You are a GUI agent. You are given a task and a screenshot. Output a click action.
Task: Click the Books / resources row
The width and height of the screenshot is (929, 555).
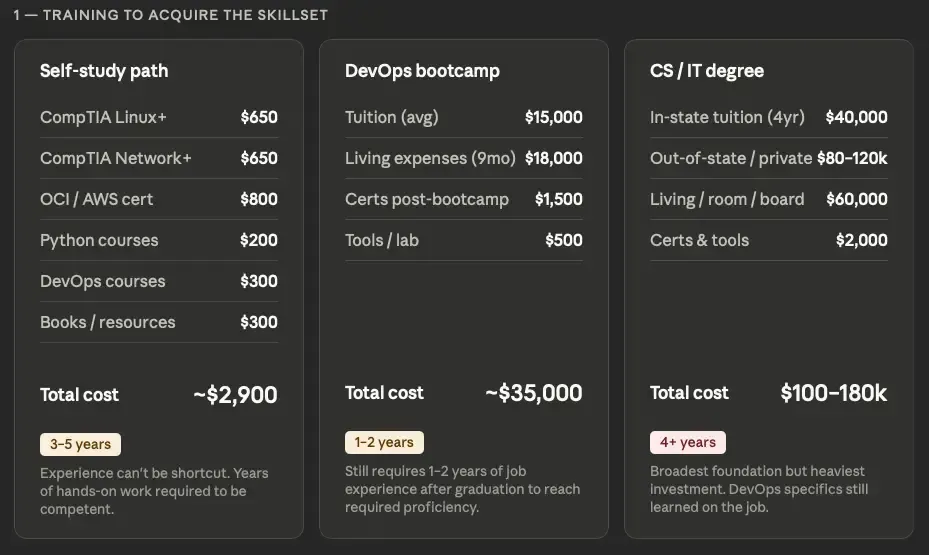[158, 323]
